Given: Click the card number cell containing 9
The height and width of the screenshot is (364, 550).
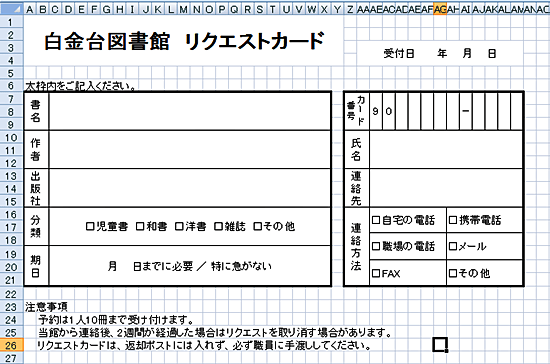Looking at the screenshot, I should pyautogui.click(x=376, y=111).
